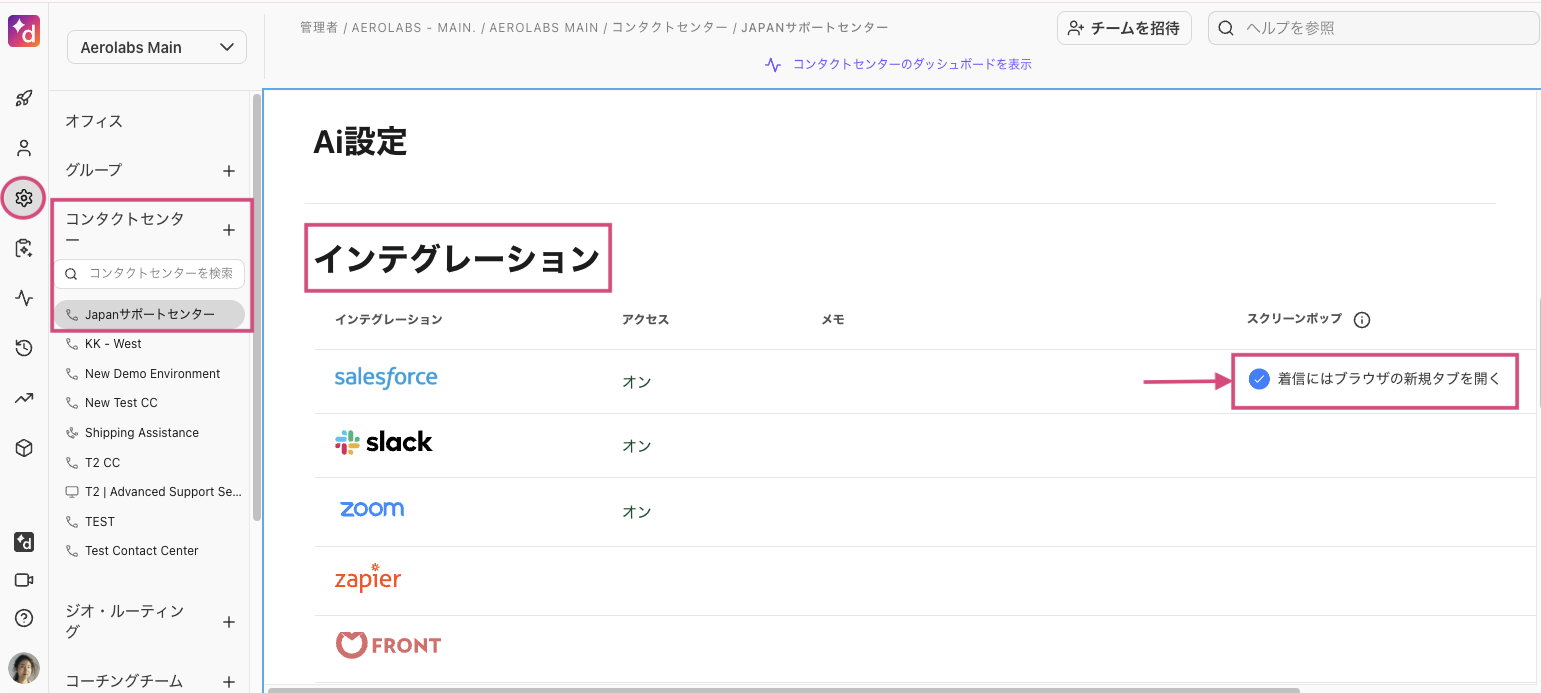Image resolution: width=1541 pixels, height=693 pixels.
Task: Click the cube box icon in sidebar
Action: tap(24, 448)
